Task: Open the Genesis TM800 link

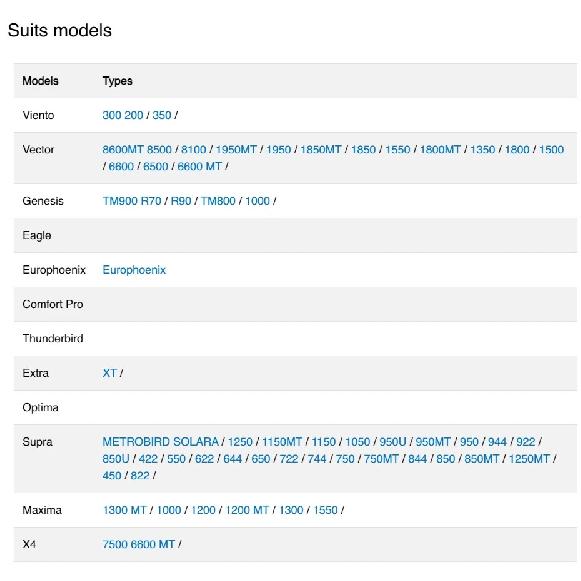Action: [218, 201]
